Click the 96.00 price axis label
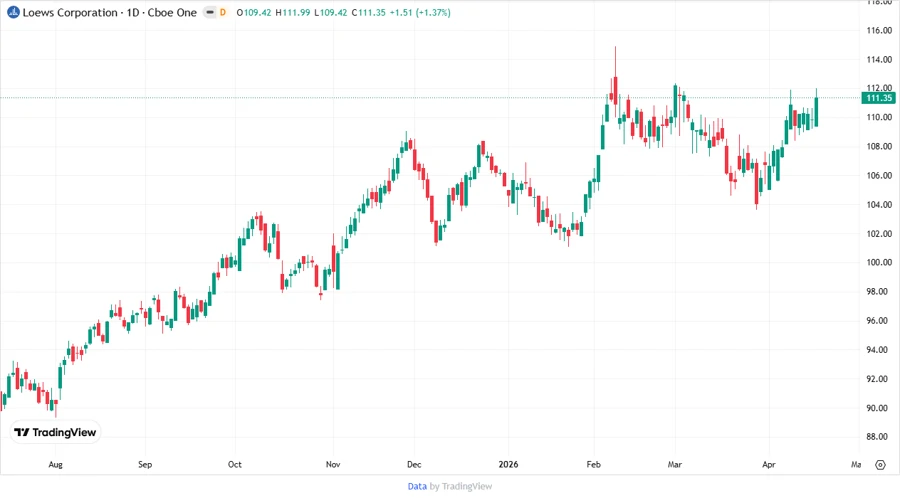900x498 pixels. [879, 321]
